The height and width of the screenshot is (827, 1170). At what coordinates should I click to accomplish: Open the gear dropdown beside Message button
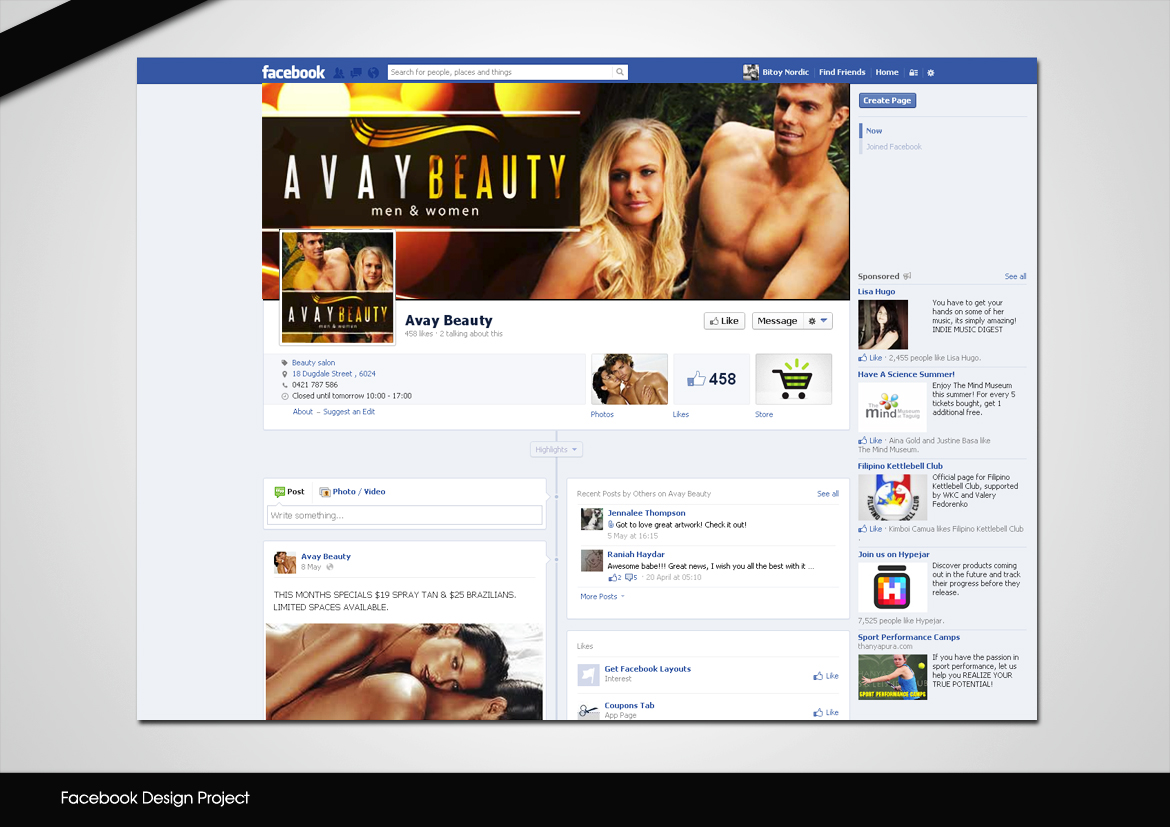(818, 320)
